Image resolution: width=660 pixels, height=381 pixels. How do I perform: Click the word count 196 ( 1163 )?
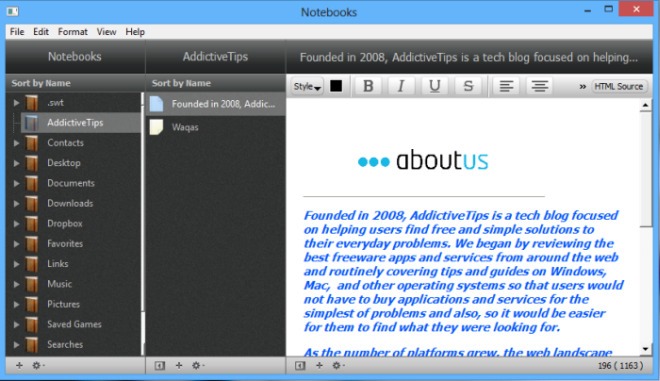coord(620,365)
